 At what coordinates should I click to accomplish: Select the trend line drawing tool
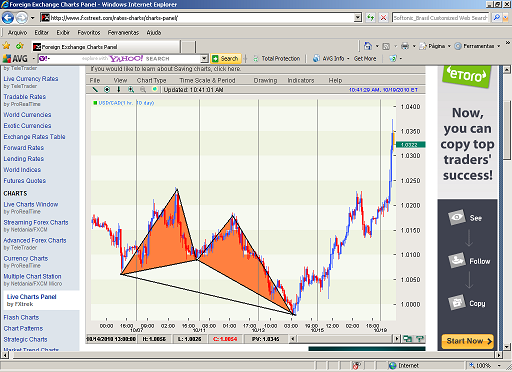pos(95,90)
